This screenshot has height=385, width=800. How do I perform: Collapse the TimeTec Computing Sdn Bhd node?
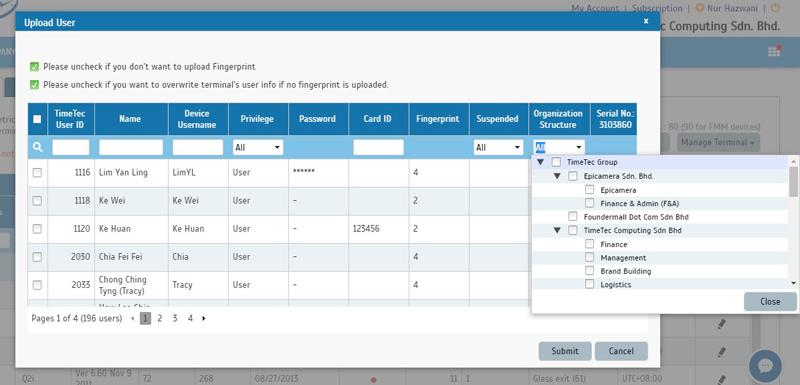(x=557, y=230)
